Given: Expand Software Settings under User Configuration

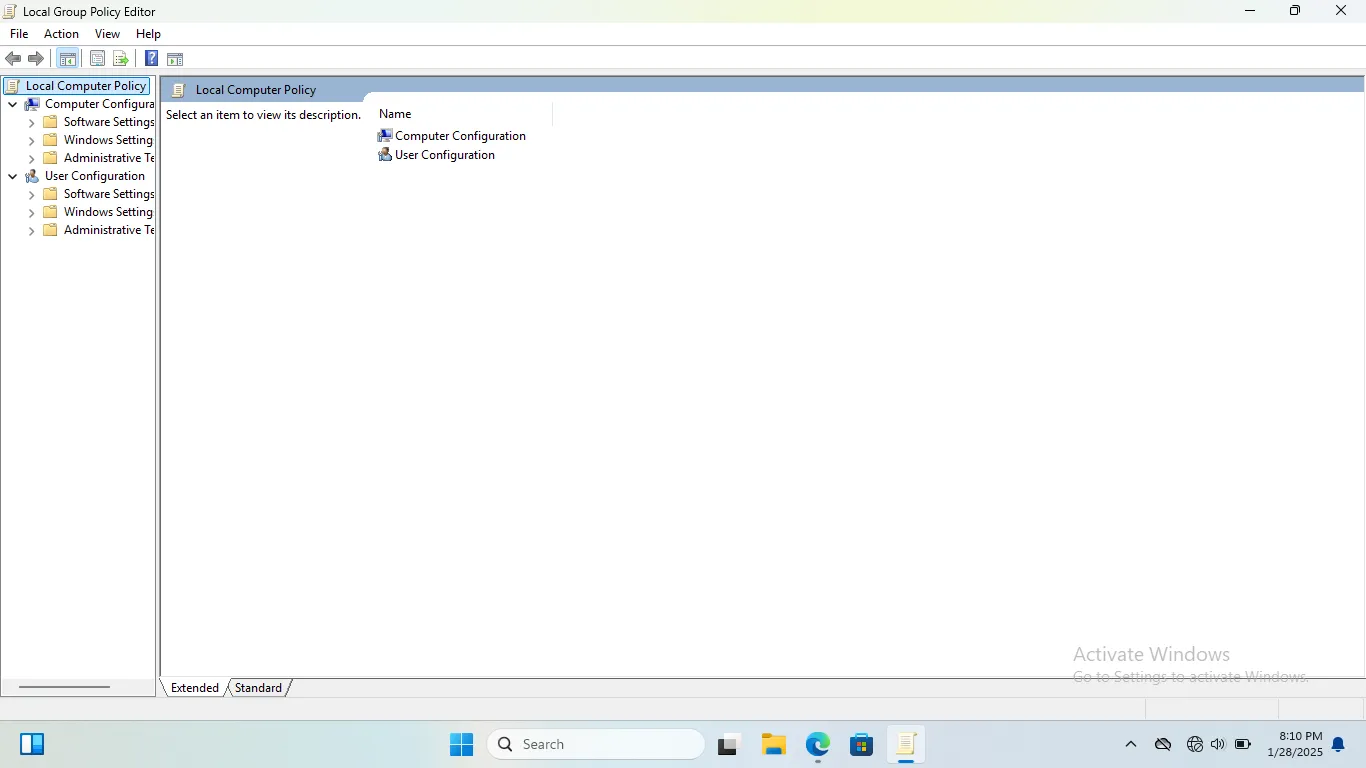Looking at the screenshot, I should 31,194.
